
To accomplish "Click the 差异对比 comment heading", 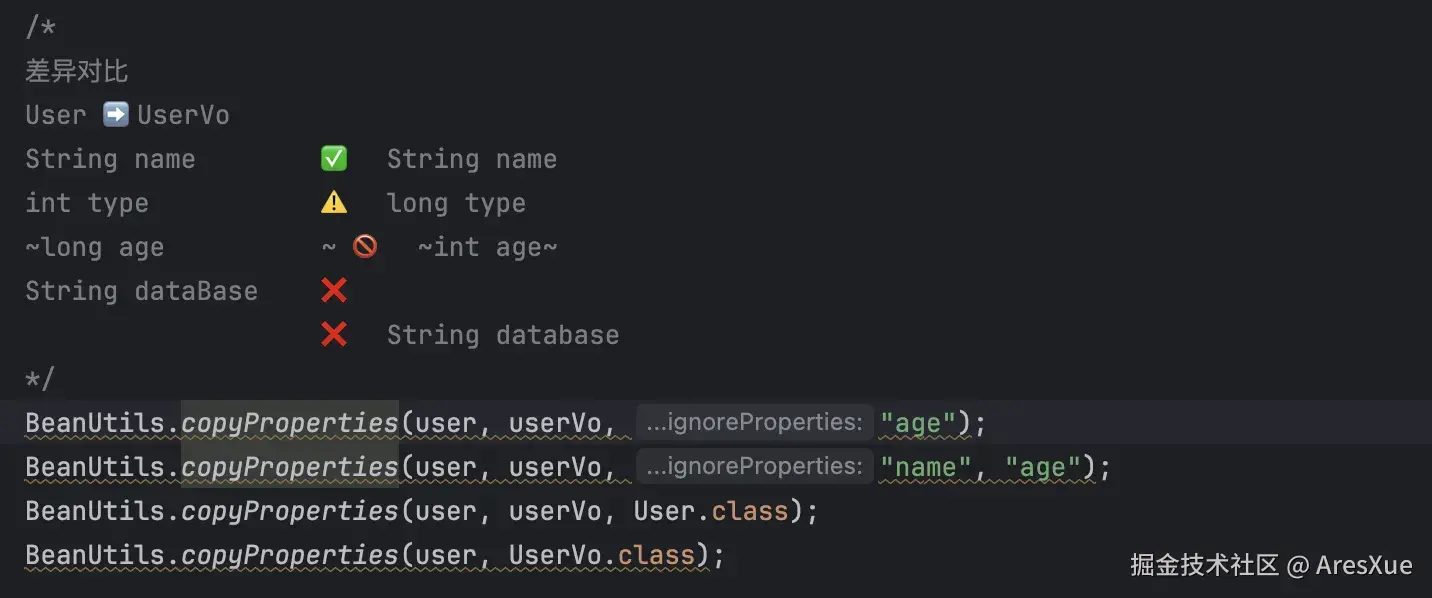I will point(77,72).
